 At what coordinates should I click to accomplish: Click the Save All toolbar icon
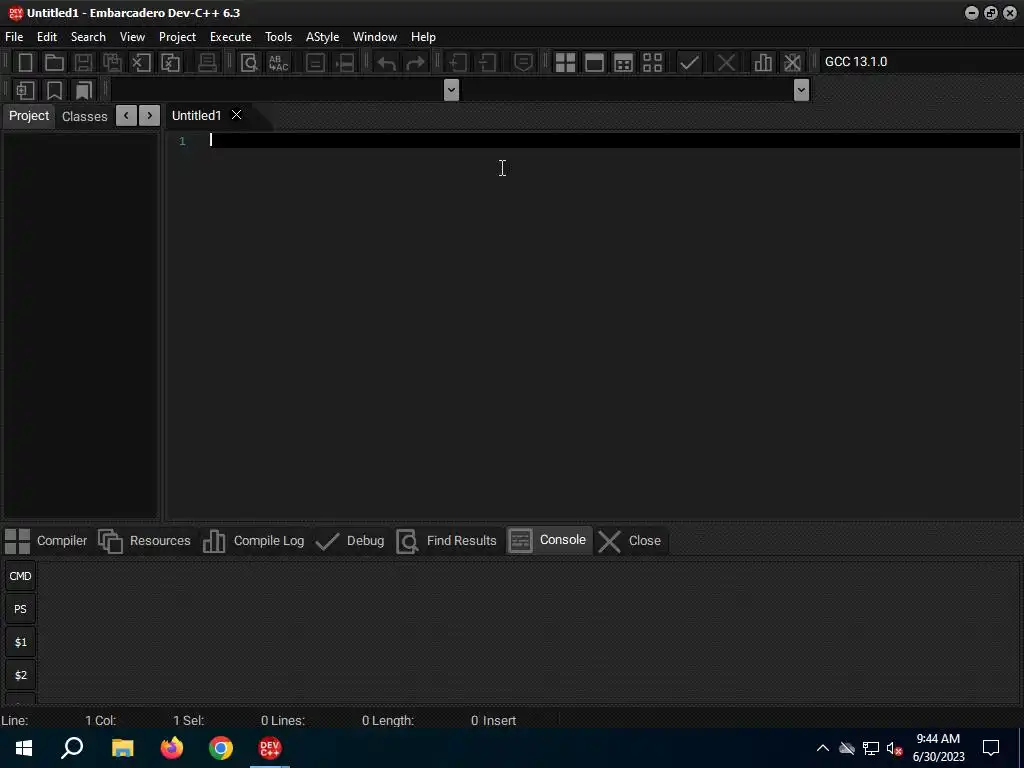tap(112, 63)
